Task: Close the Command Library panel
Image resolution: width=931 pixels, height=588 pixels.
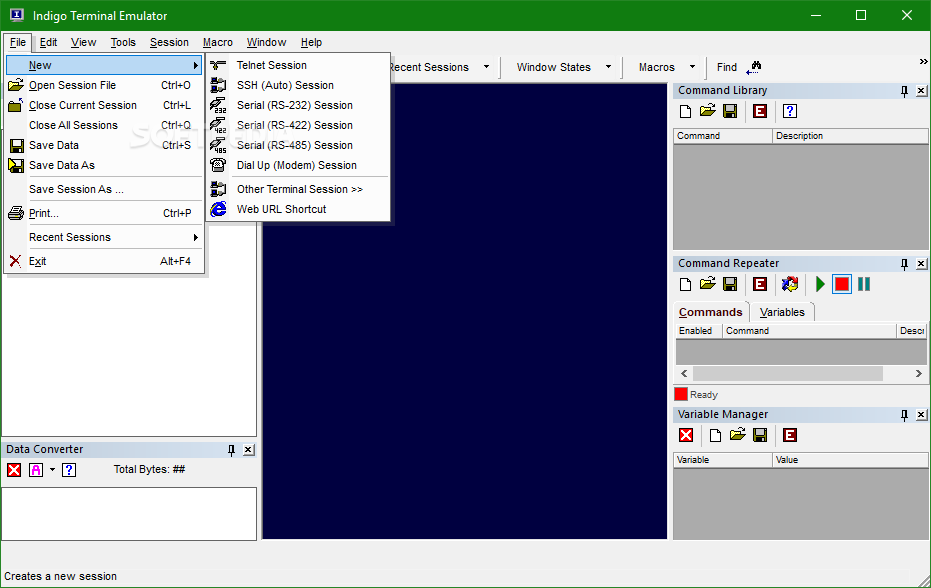Action: pos(921,91)
